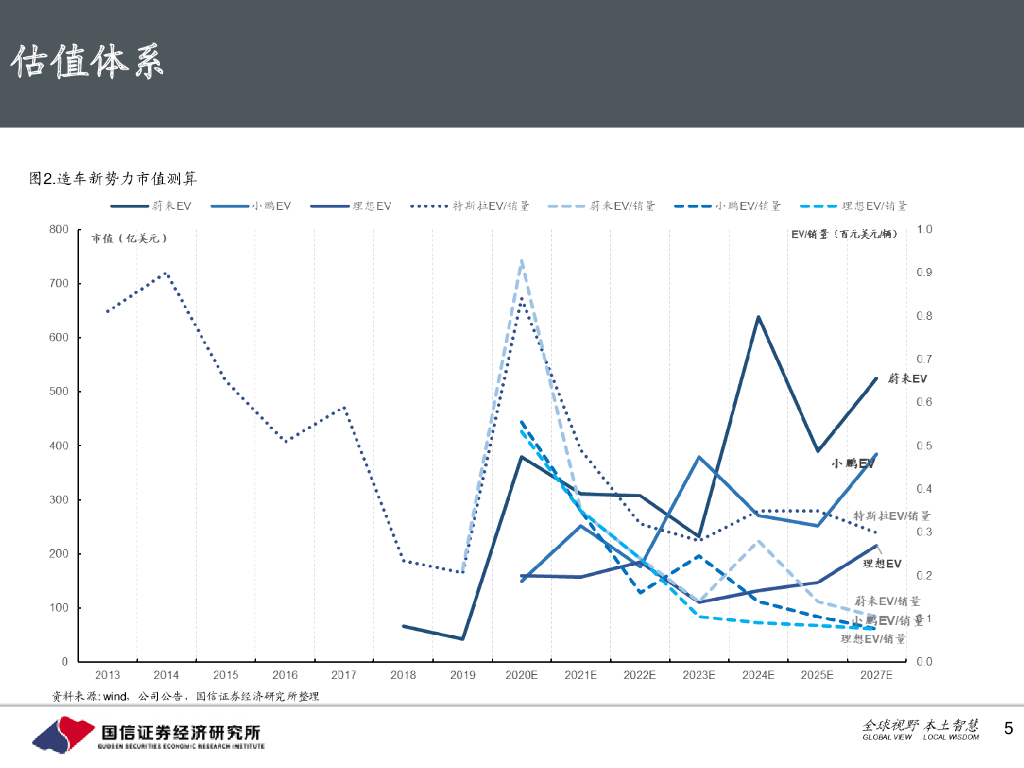Click the 700 value on left axis
Screen dimensions: 1024x768
pos(59,283)
